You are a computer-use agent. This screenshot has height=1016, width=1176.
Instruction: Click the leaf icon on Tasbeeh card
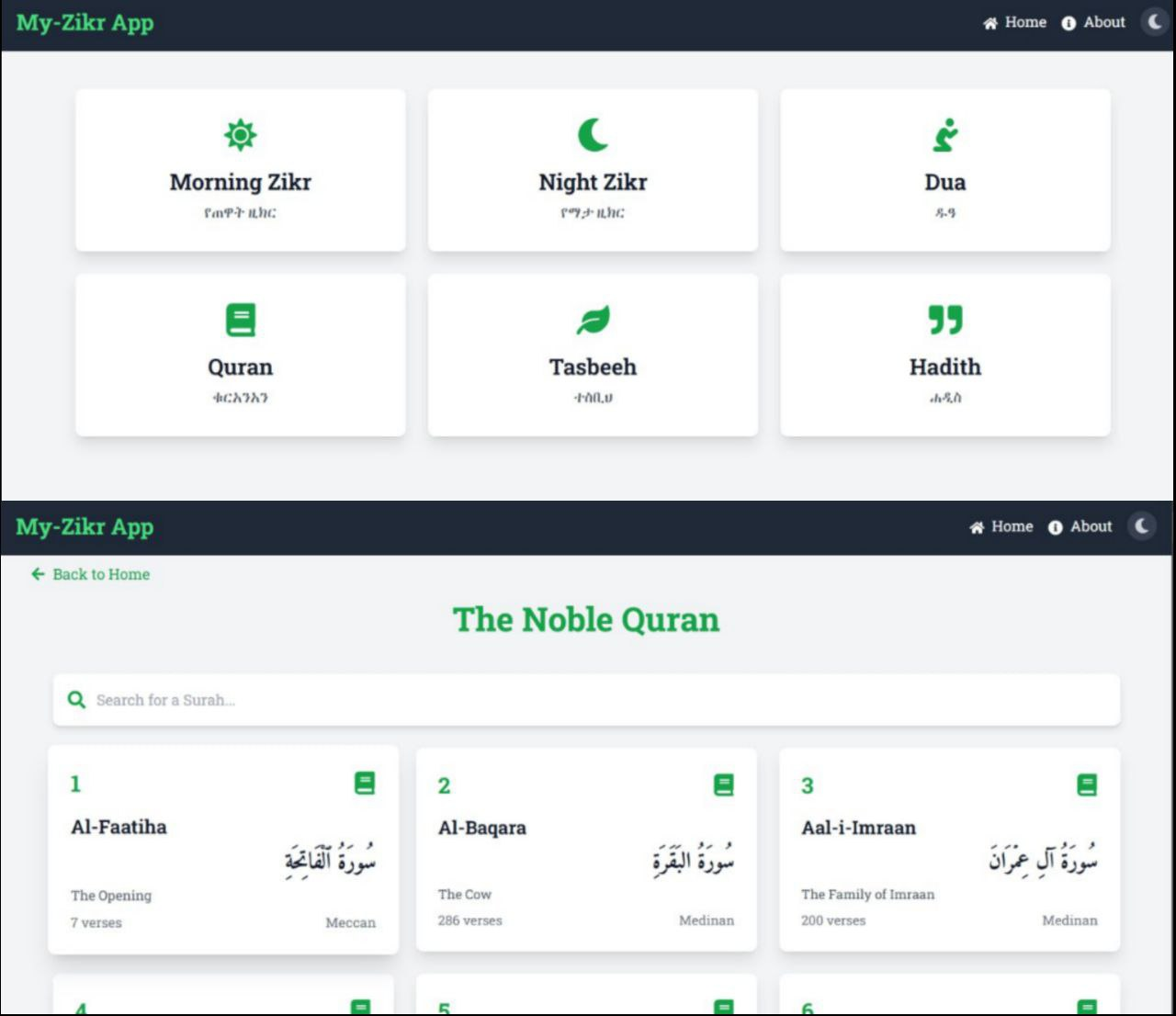click(593, 320)
